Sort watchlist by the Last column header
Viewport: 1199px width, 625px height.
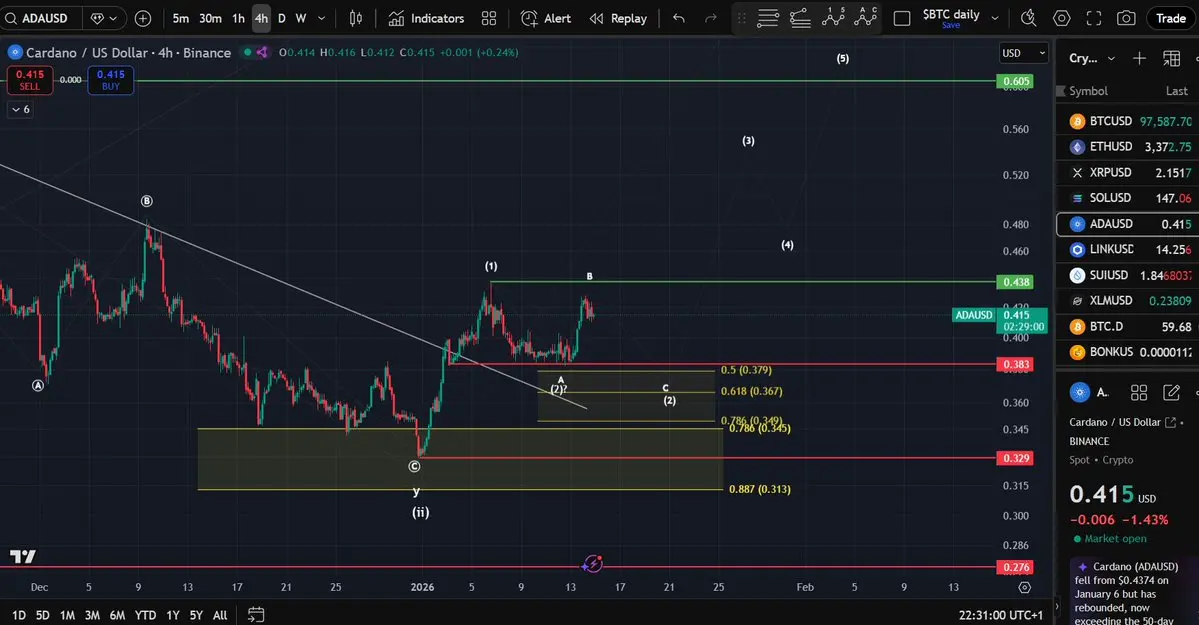point(1176,91)
